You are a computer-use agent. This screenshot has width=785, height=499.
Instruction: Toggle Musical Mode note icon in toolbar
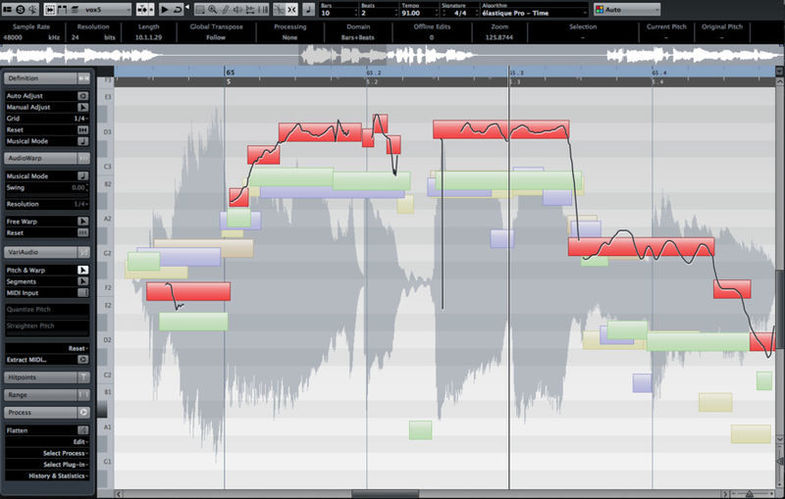(x=309, y=9)
